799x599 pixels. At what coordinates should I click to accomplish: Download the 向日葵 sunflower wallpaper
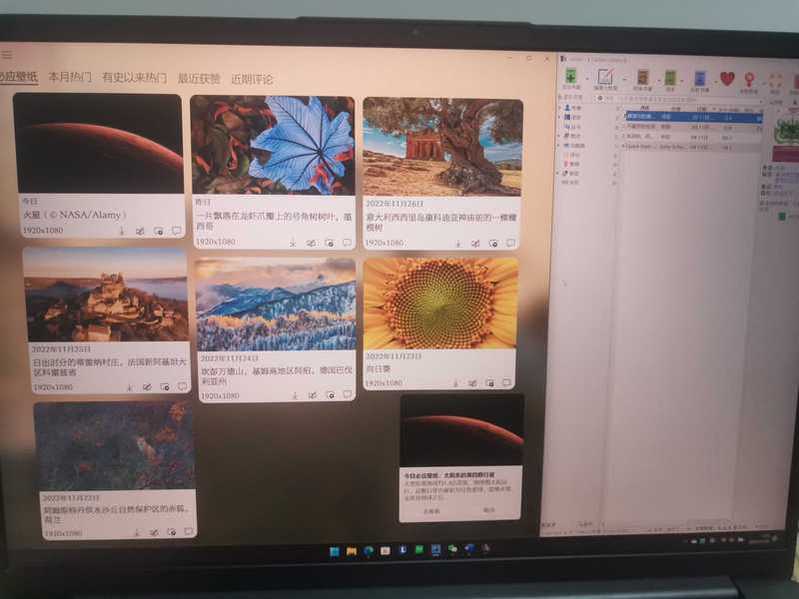456,383
